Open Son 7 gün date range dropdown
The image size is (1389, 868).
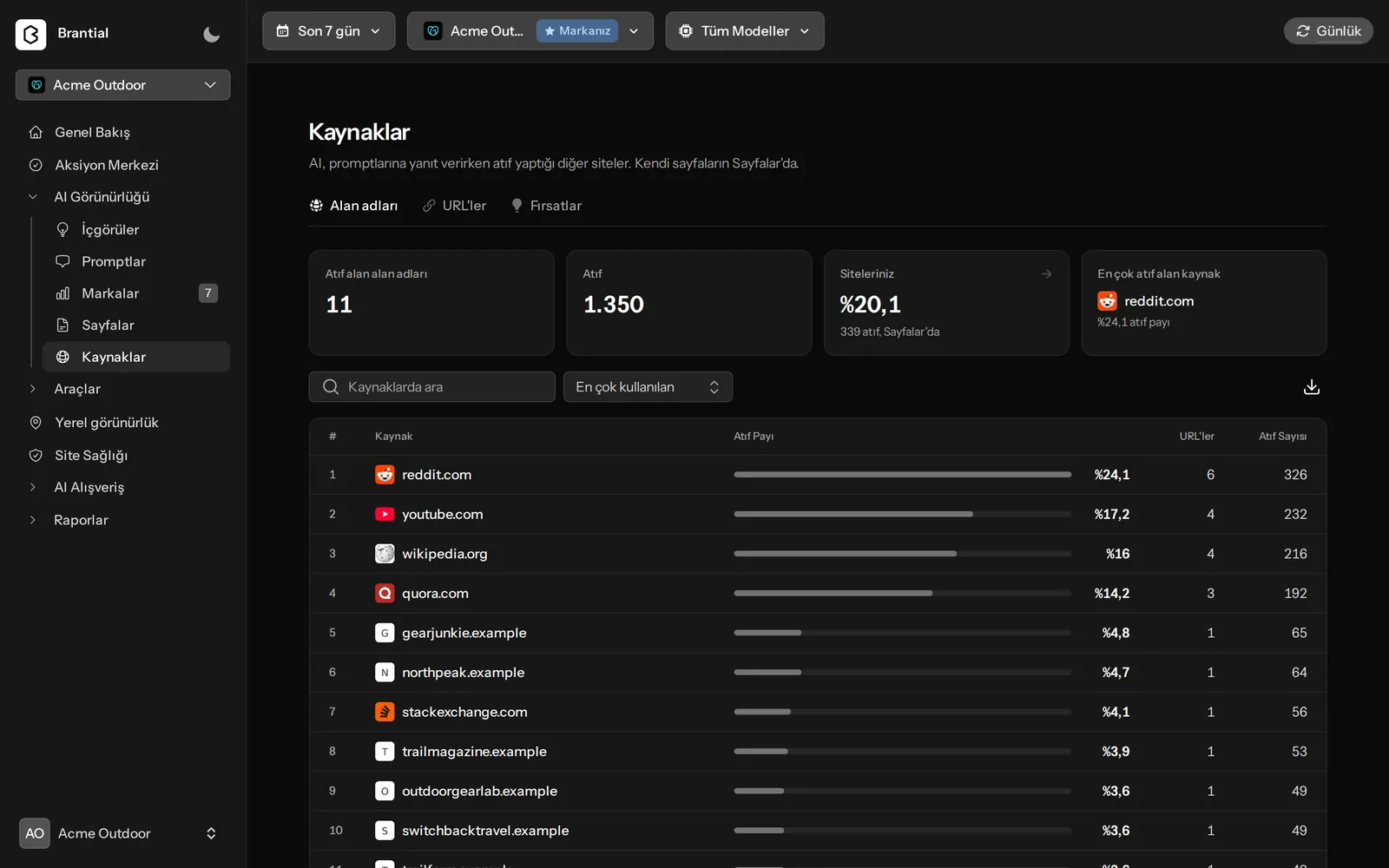tap(328, 30)
